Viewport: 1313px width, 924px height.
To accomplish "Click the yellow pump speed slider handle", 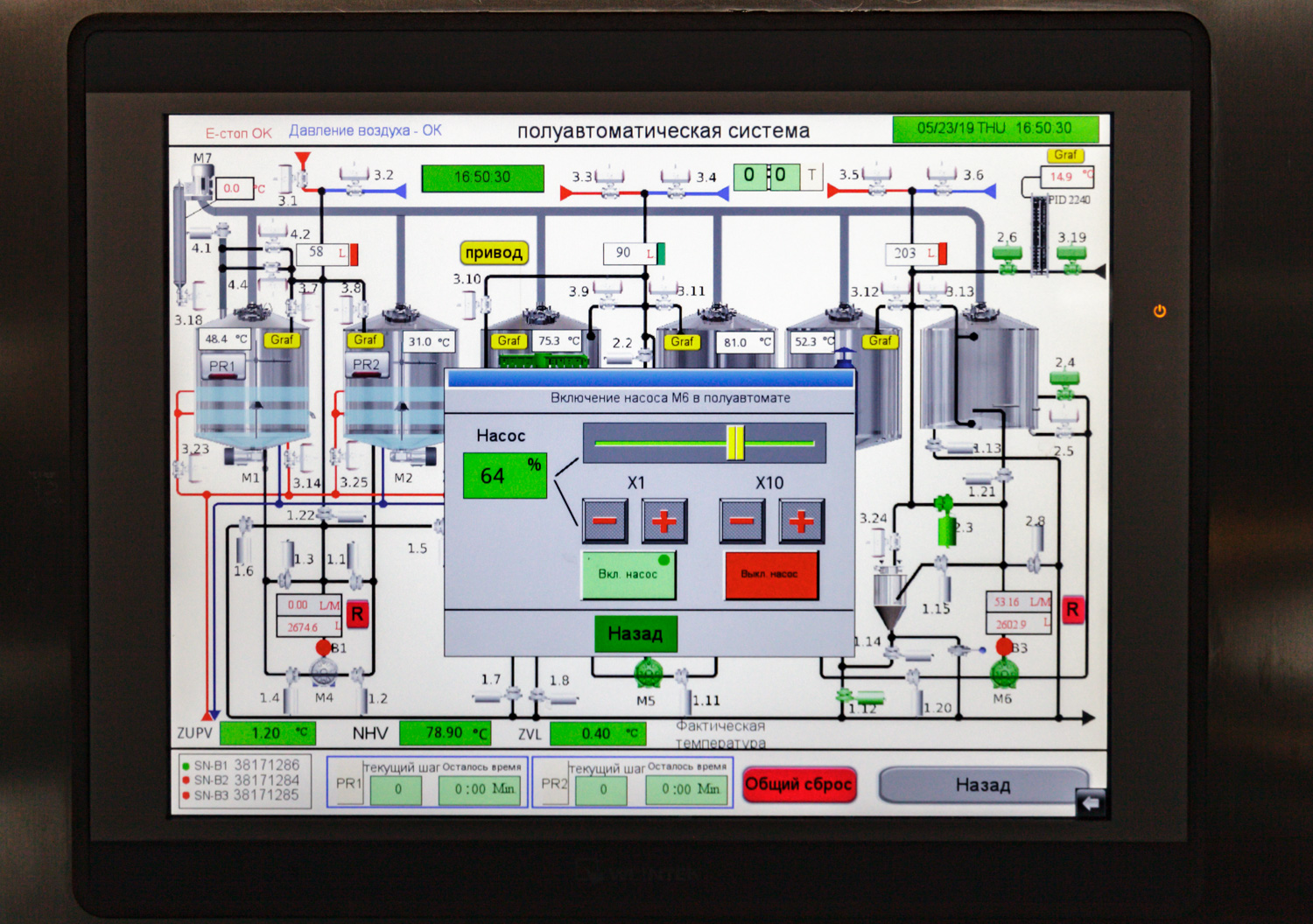I will coord(735,442).
